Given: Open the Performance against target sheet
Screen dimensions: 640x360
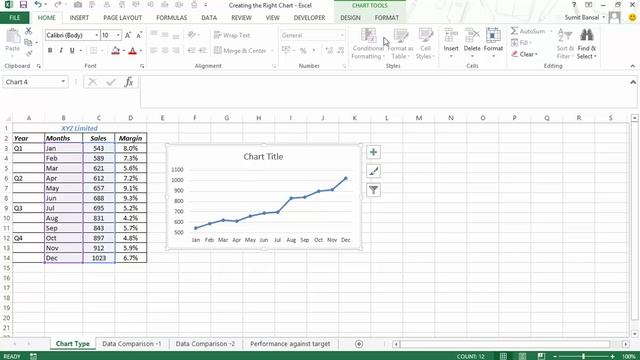Looking at the screenshot, I should click(x=290, y=344).
